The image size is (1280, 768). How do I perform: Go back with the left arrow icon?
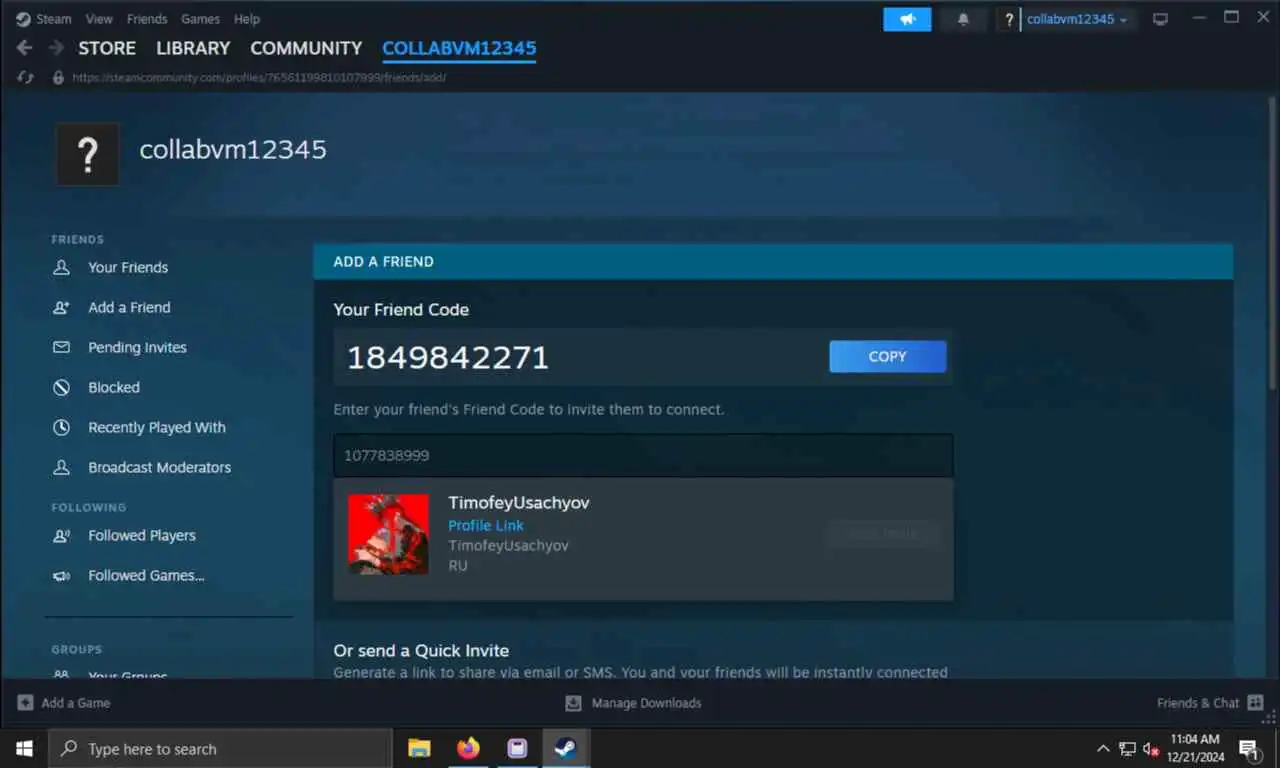click(x=24, y=48)
